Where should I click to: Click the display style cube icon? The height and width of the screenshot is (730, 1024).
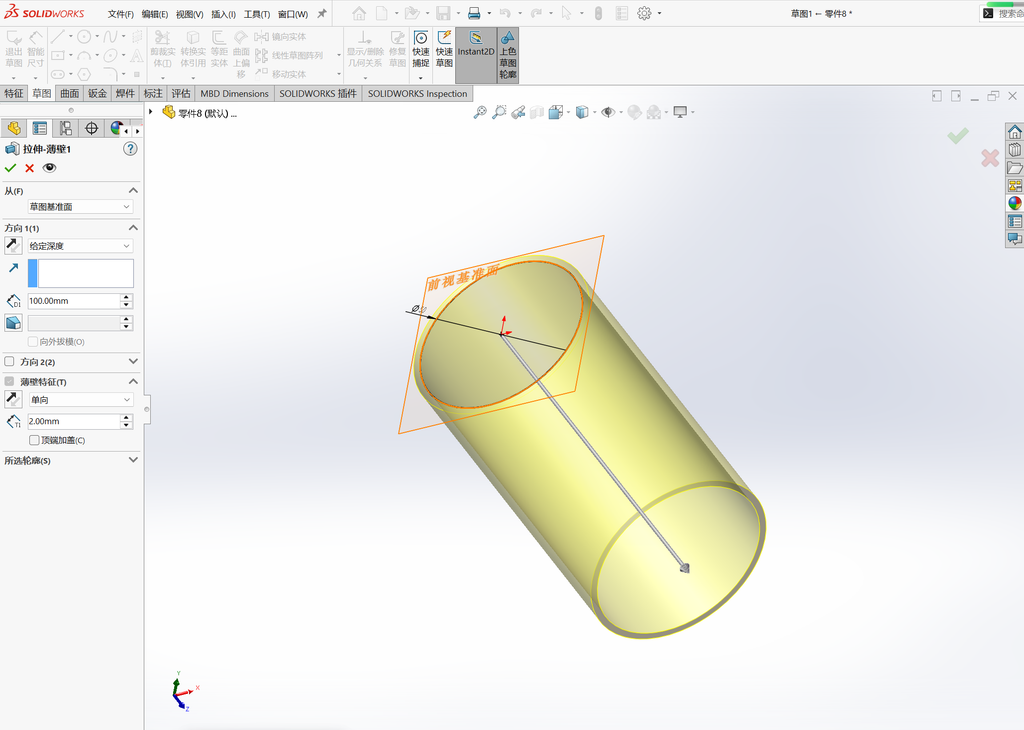pyautogui.click(x=582, y=112)
